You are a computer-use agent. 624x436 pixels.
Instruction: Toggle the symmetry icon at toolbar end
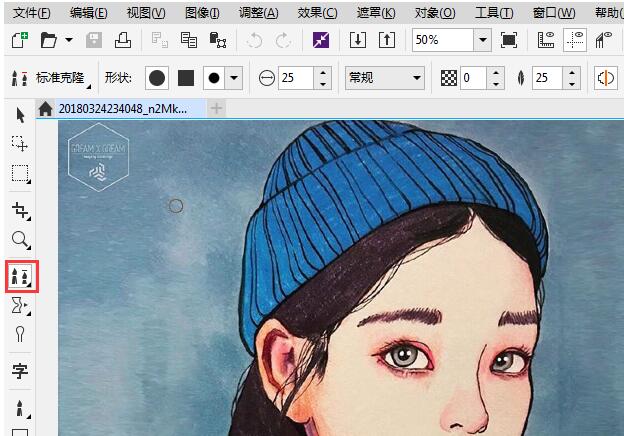(606, 78)
